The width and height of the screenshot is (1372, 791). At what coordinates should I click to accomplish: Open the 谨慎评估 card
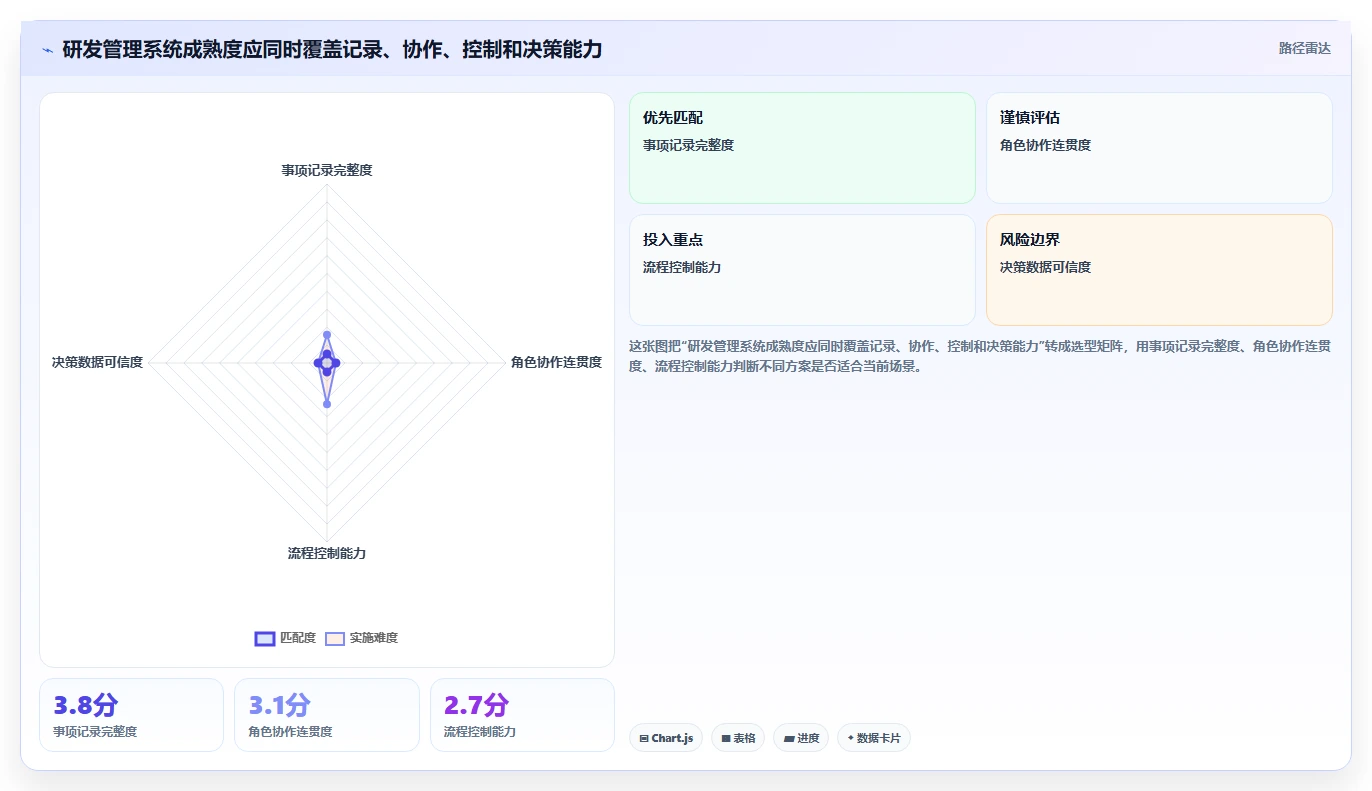click(1159, 148)
